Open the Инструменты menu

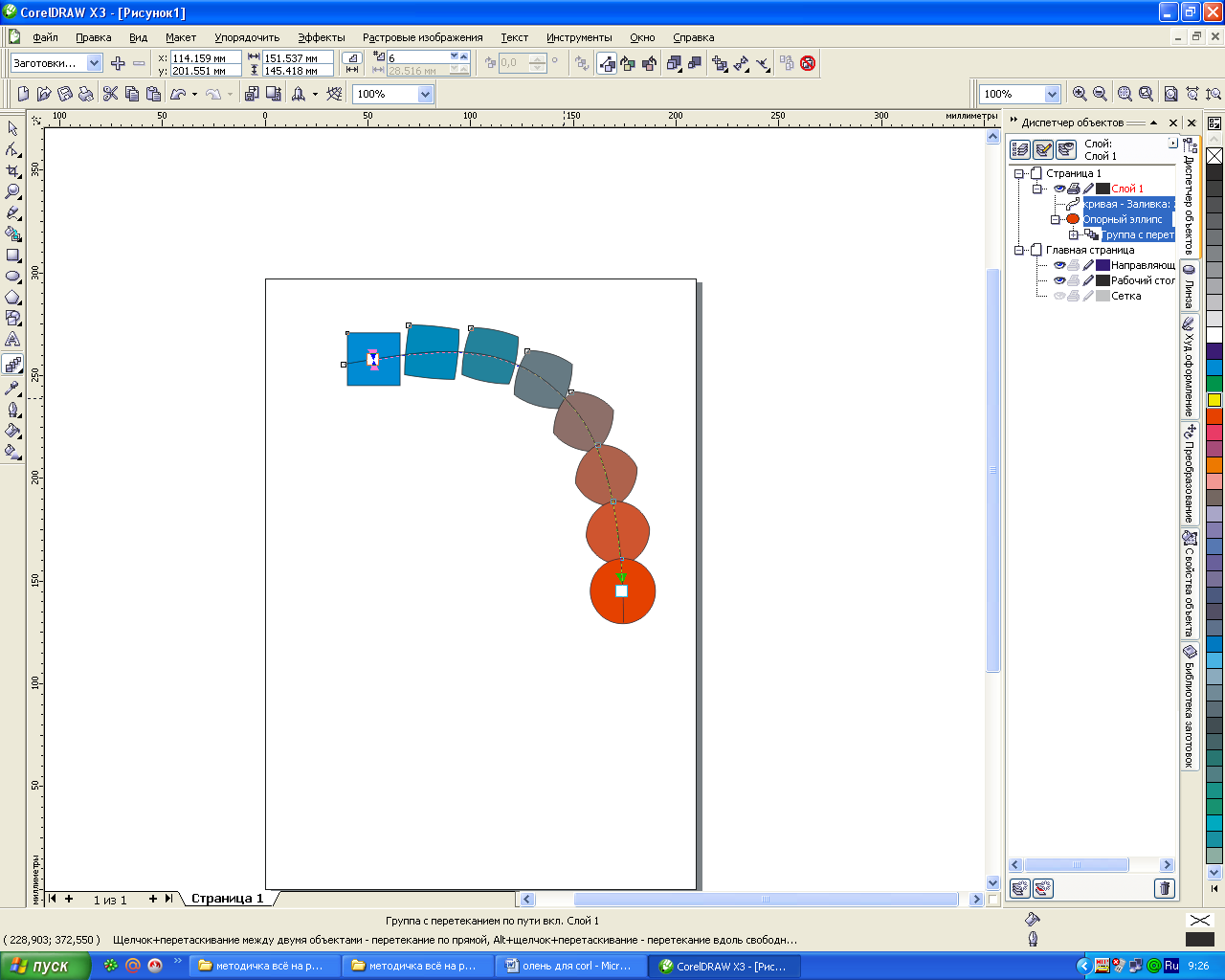[579, 37]
